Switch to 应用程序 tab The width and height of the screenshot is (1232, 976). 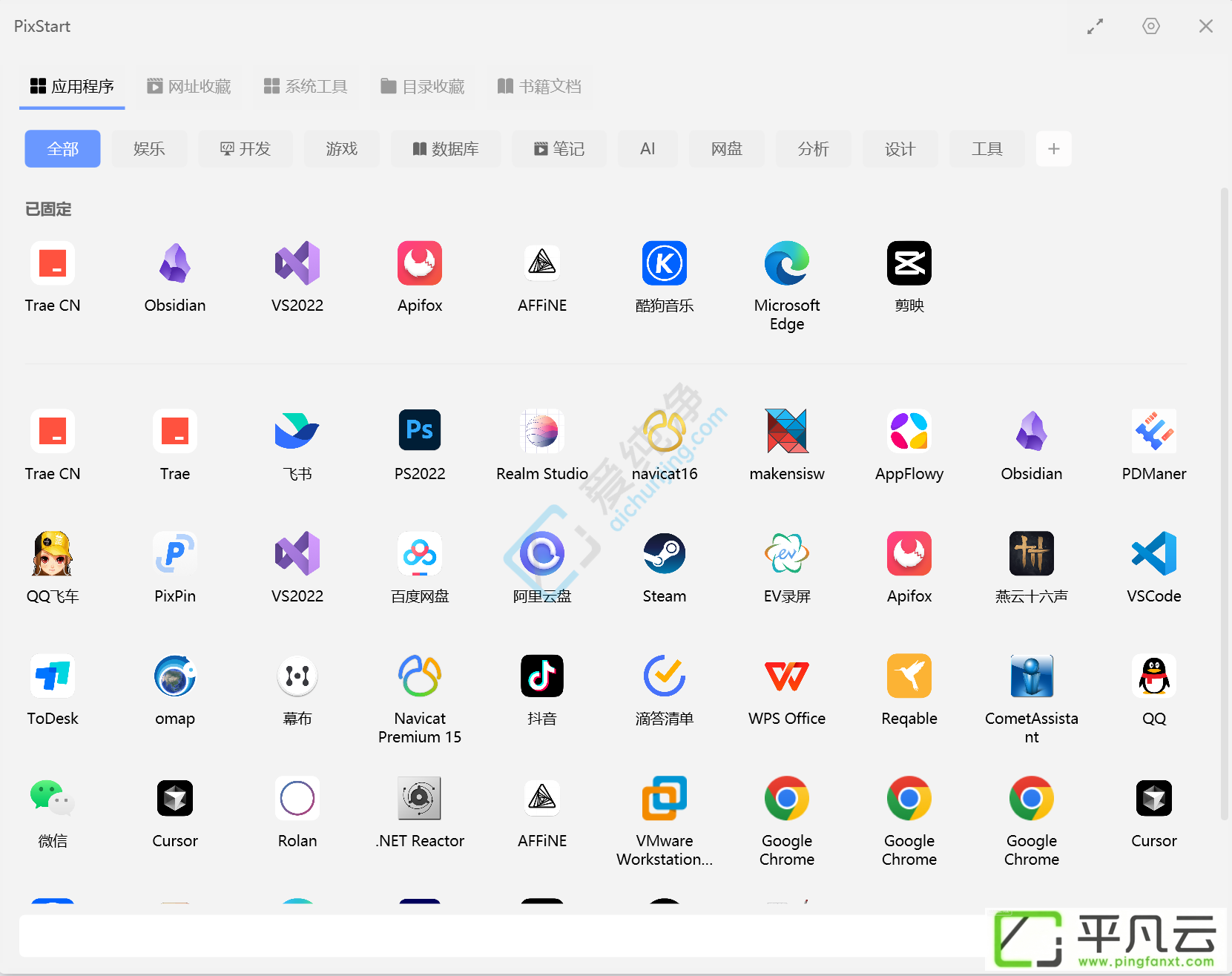[72, 87]
